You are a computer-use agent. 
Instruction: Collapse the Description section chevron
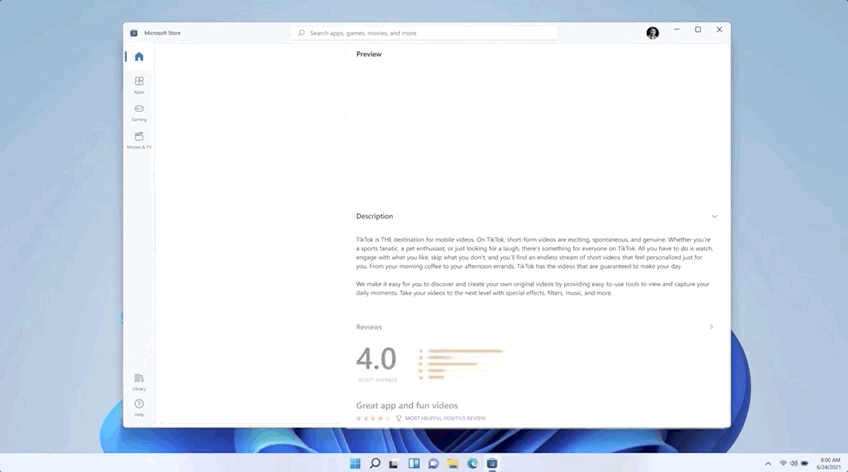pyautogui.click(x=714, y=216)
